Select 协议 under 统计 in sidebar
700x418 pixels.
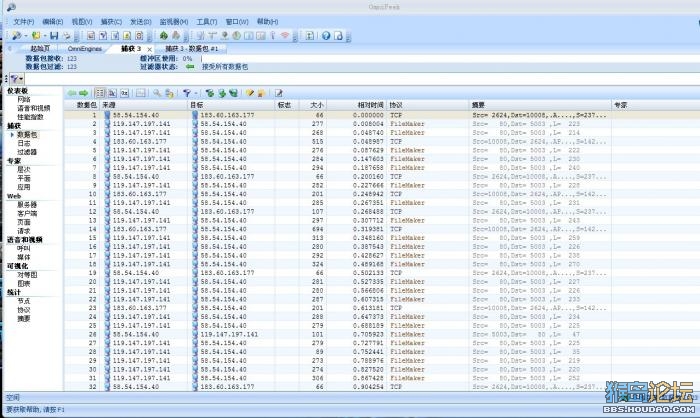(24, 310)
